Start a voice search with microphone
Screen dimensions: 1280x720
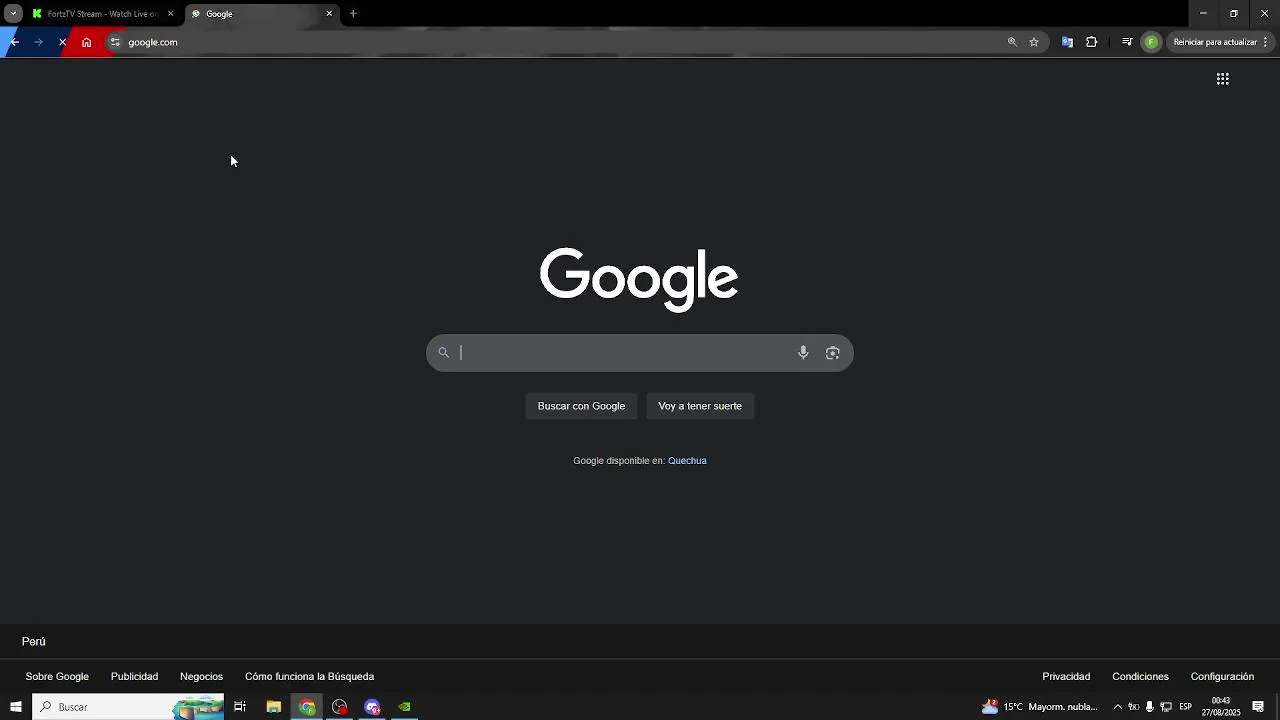(x=803, y=352)
